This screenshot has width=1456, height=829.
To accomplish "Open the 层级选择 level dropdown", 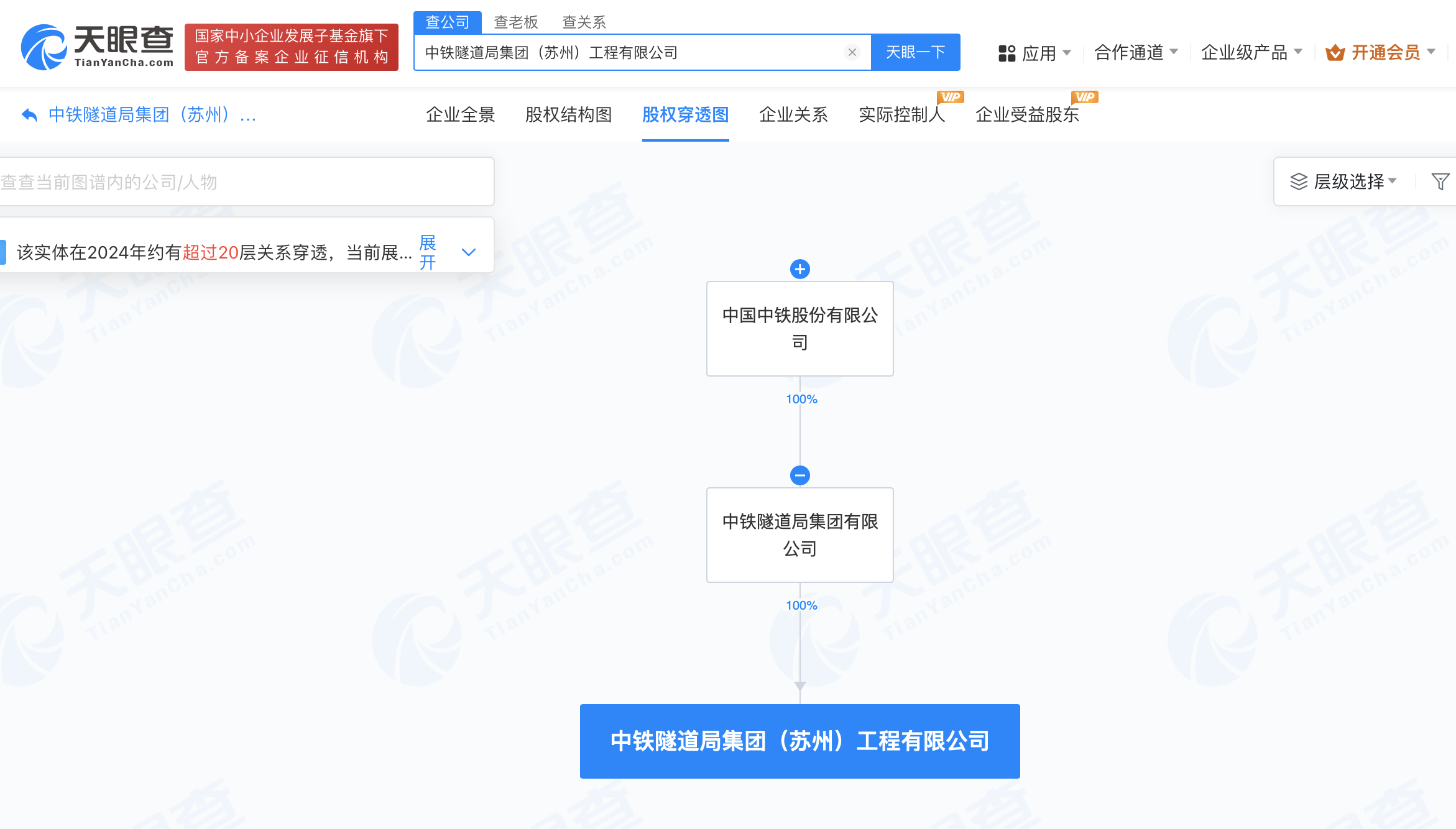I will pos(1343,181).
